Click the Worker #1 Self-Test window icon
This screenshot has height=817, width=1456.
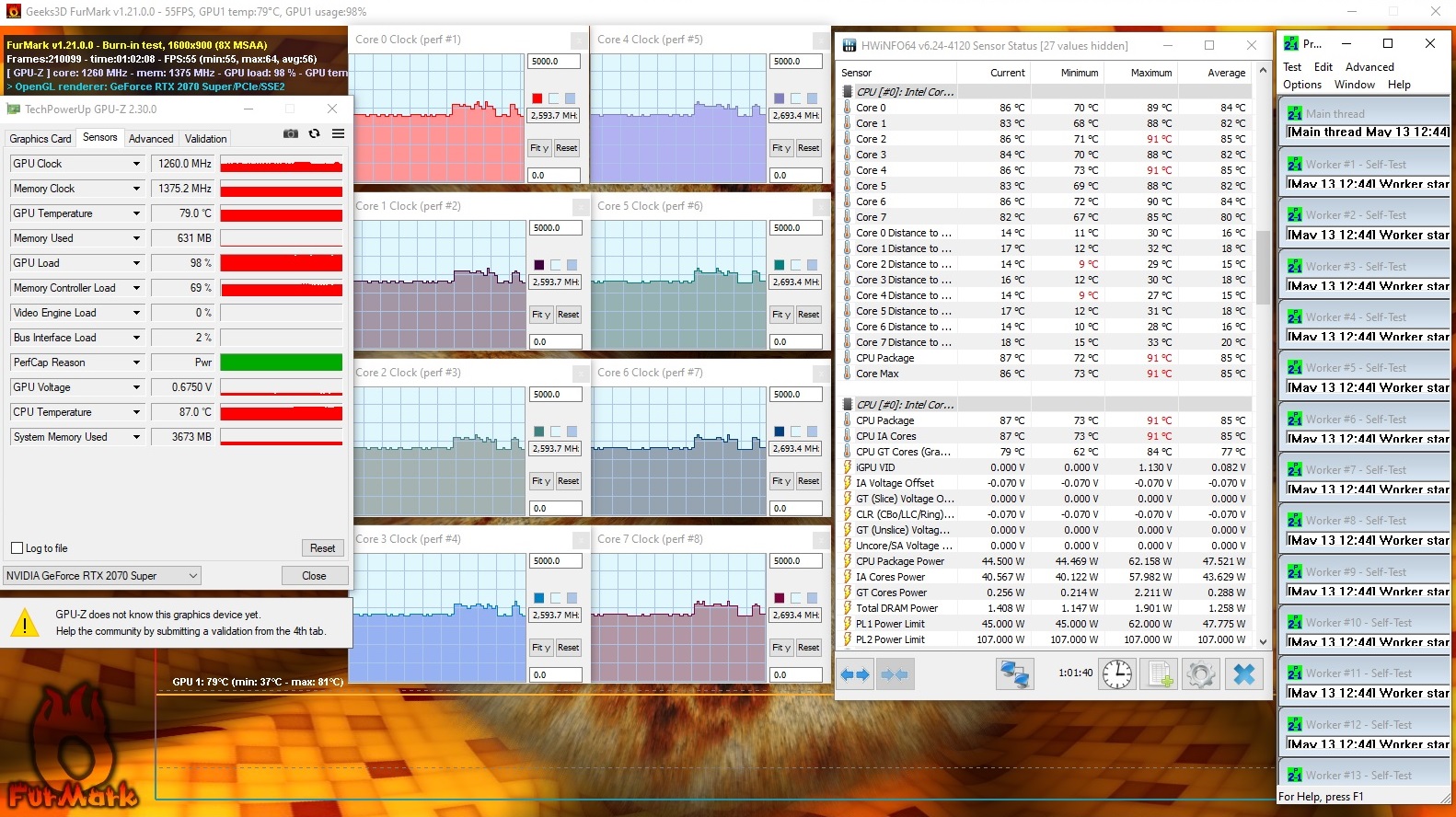(x=1295, y=164)
